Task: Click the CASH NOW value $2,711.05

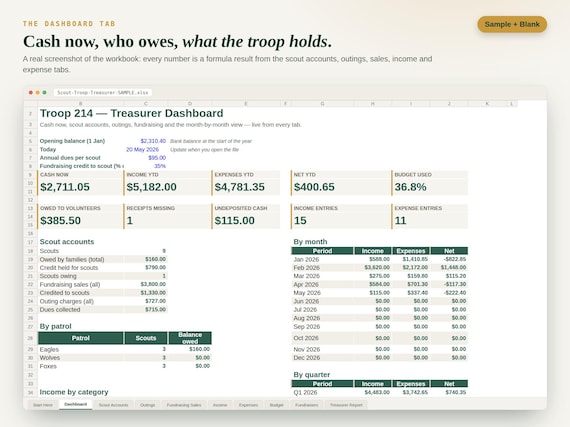Action: 65,187
